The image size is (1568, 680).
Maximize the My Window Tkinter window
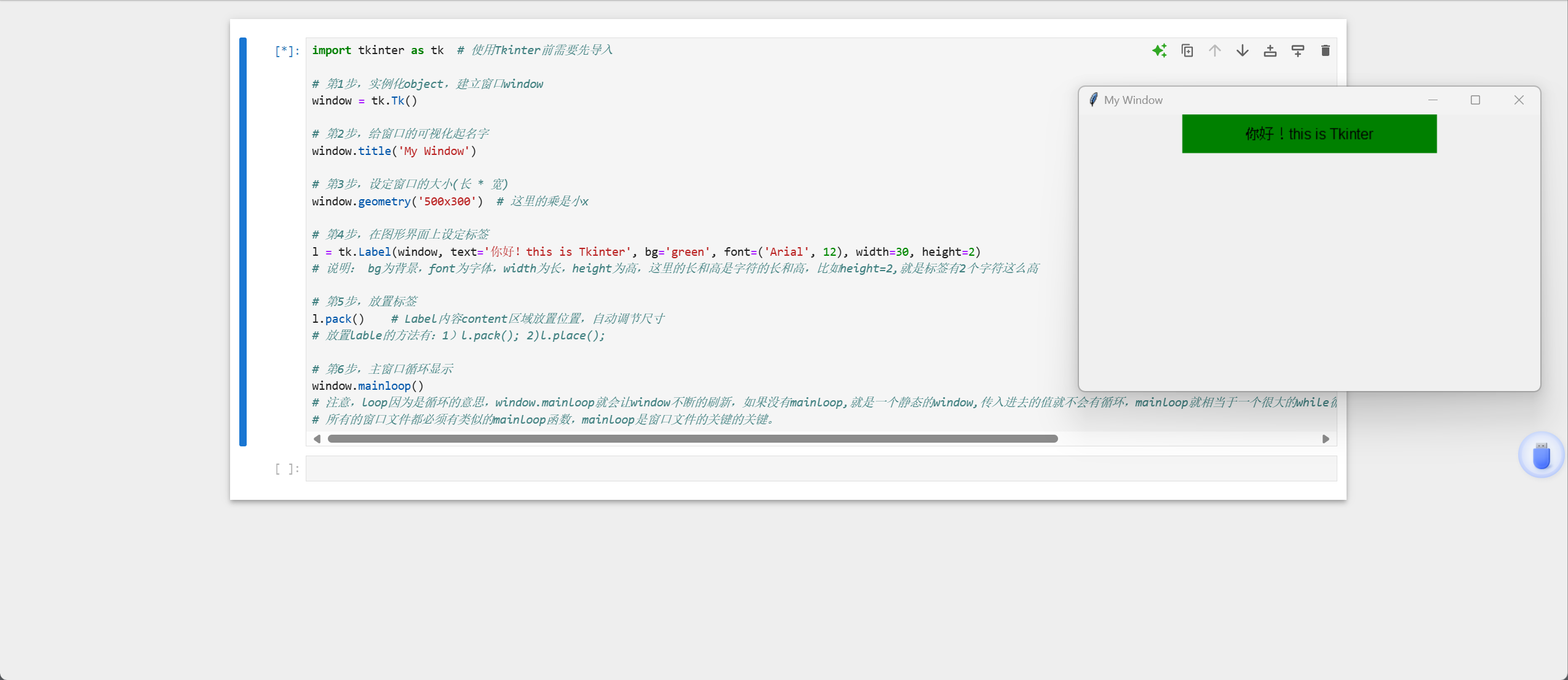[1475, 100]
